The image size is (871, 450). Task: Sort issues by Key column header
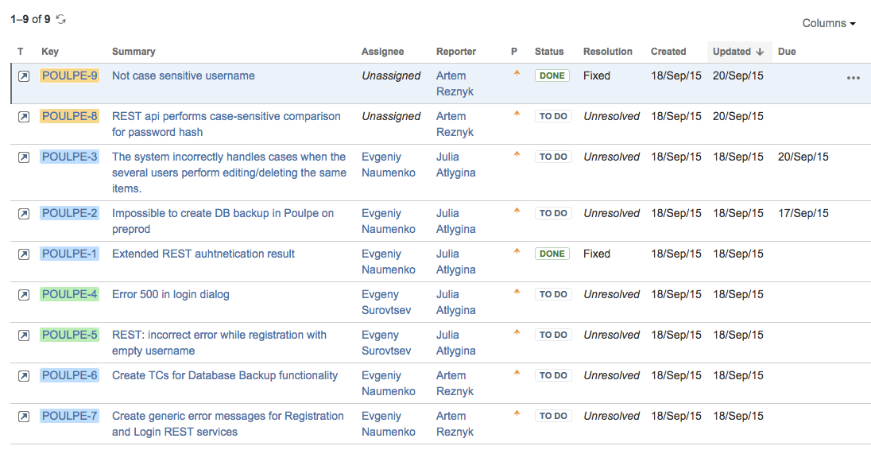point(50,52)
